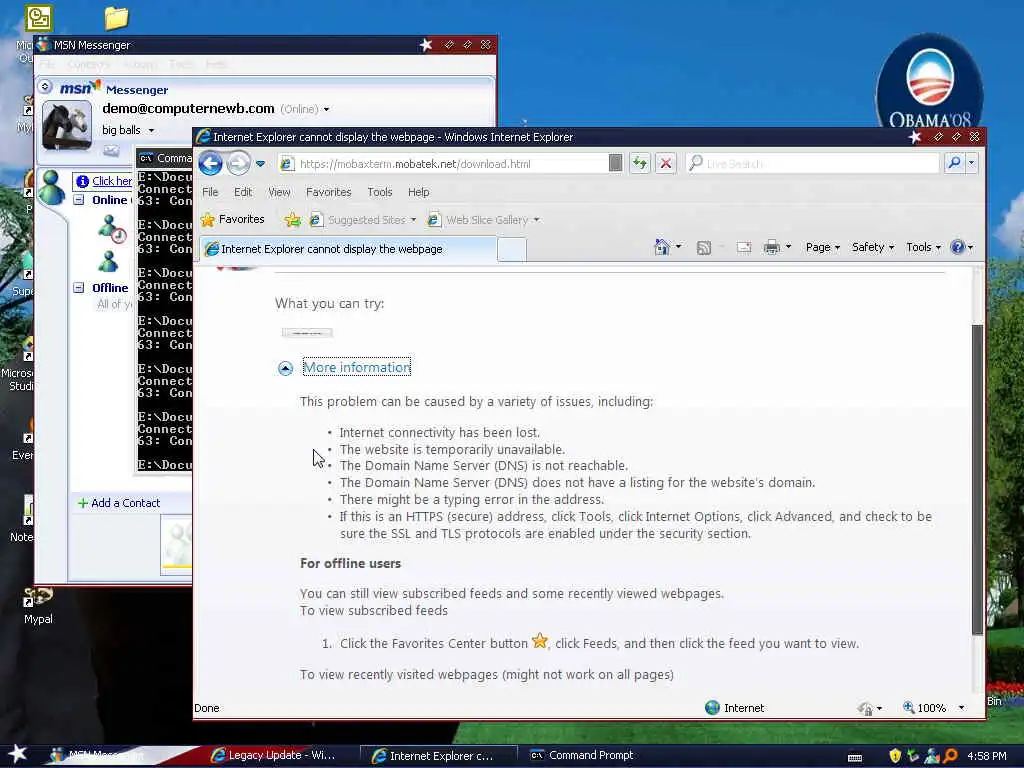1024x768 pixels.
Task: Open the recent pages dropdown beside Forward
Action: pyautogui.click(x=260, y=163)
